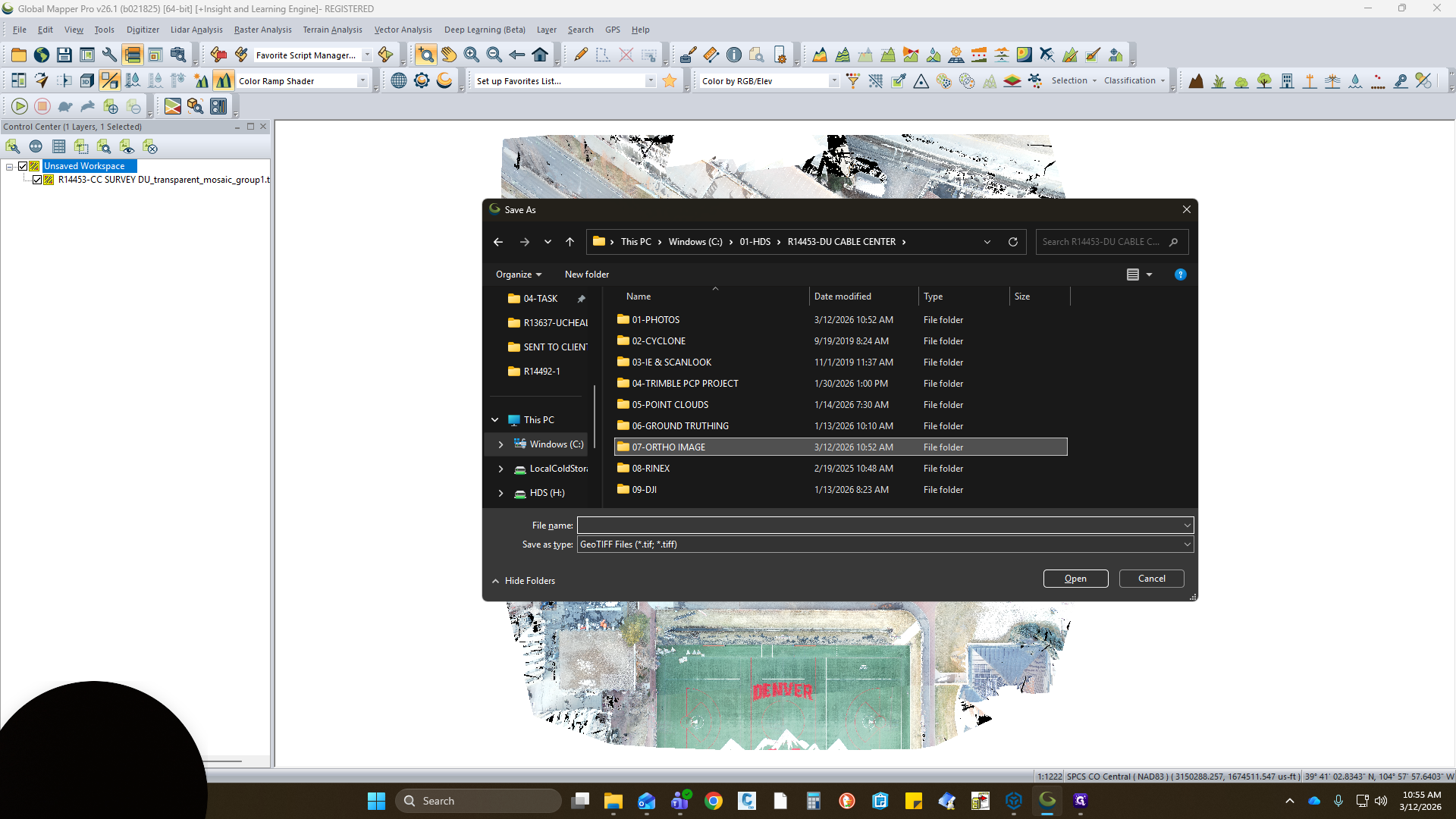Open the Terrain Analysis menu
The image size is (1456, 819).
(332, 30)
